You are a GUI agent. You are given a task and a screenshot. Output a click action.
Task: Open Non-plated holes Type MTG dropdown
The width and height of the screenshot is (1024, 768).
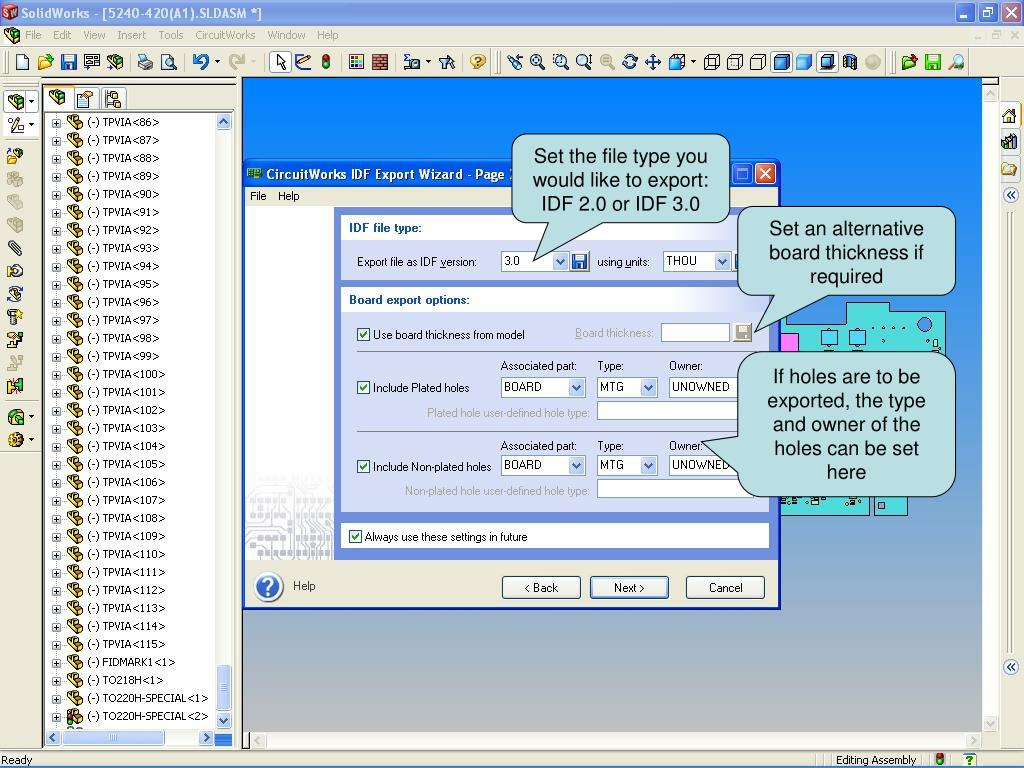point(648,466)
